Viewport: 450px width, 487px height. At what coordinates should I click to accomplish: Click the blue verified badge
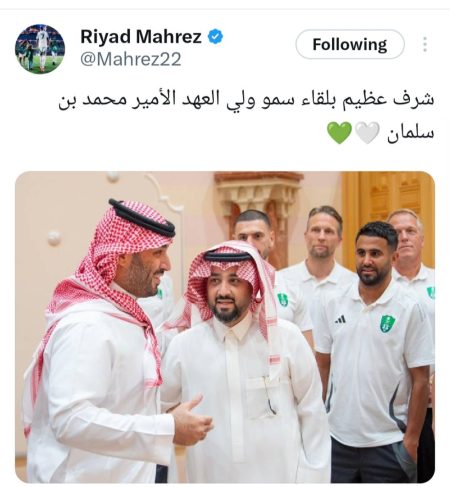215,37
